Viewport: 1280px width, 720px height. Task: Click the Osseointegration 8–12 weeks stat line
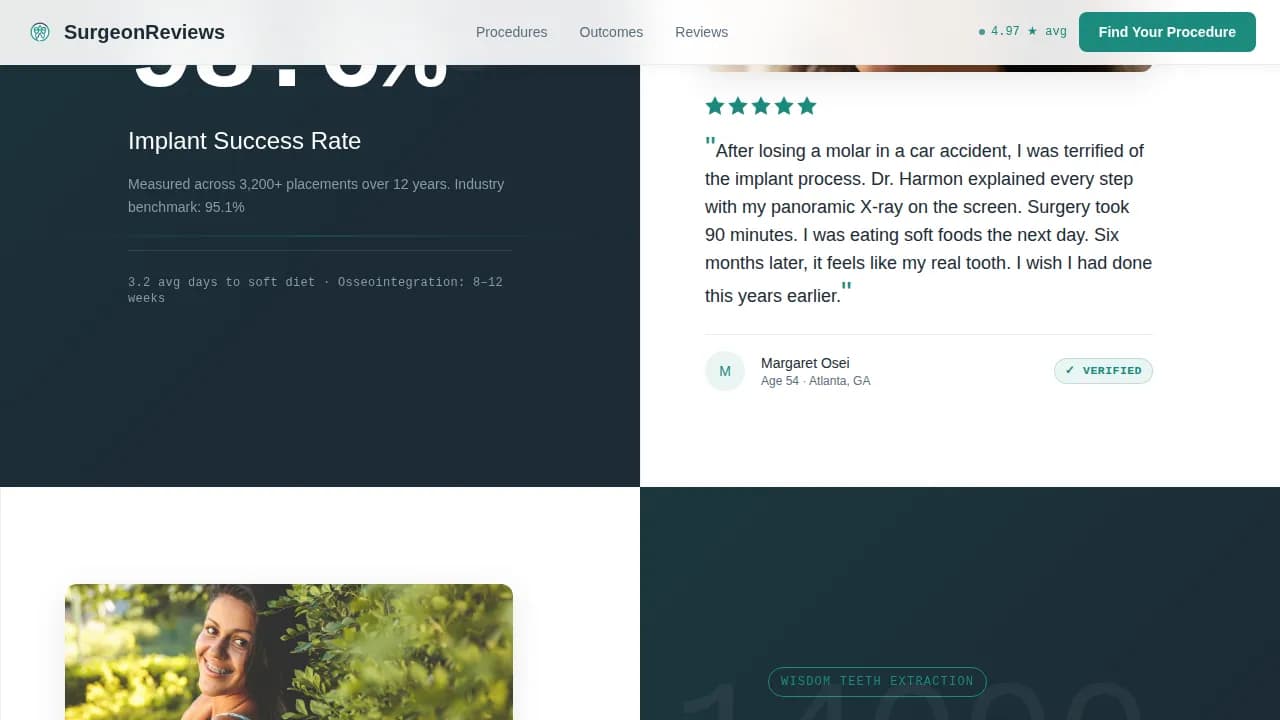pos(315,290)
